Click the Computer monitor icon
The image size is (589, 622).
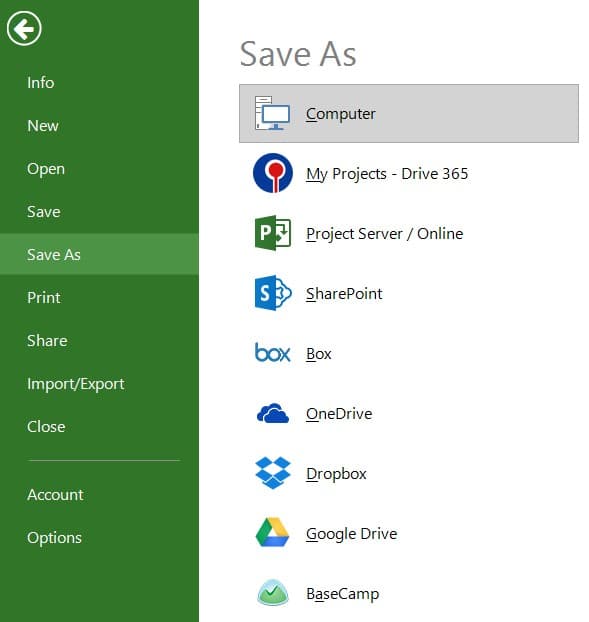pyautogui.click(x=272, y=113)
